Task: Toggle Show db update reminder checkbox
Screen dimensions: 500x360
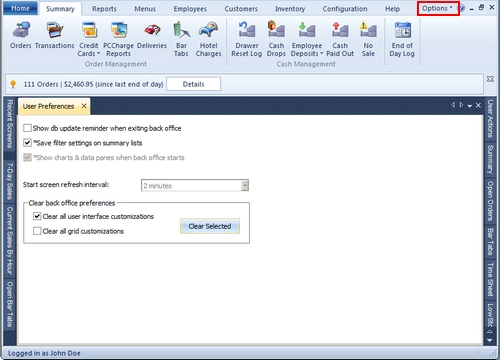Action: click(27, 128)
